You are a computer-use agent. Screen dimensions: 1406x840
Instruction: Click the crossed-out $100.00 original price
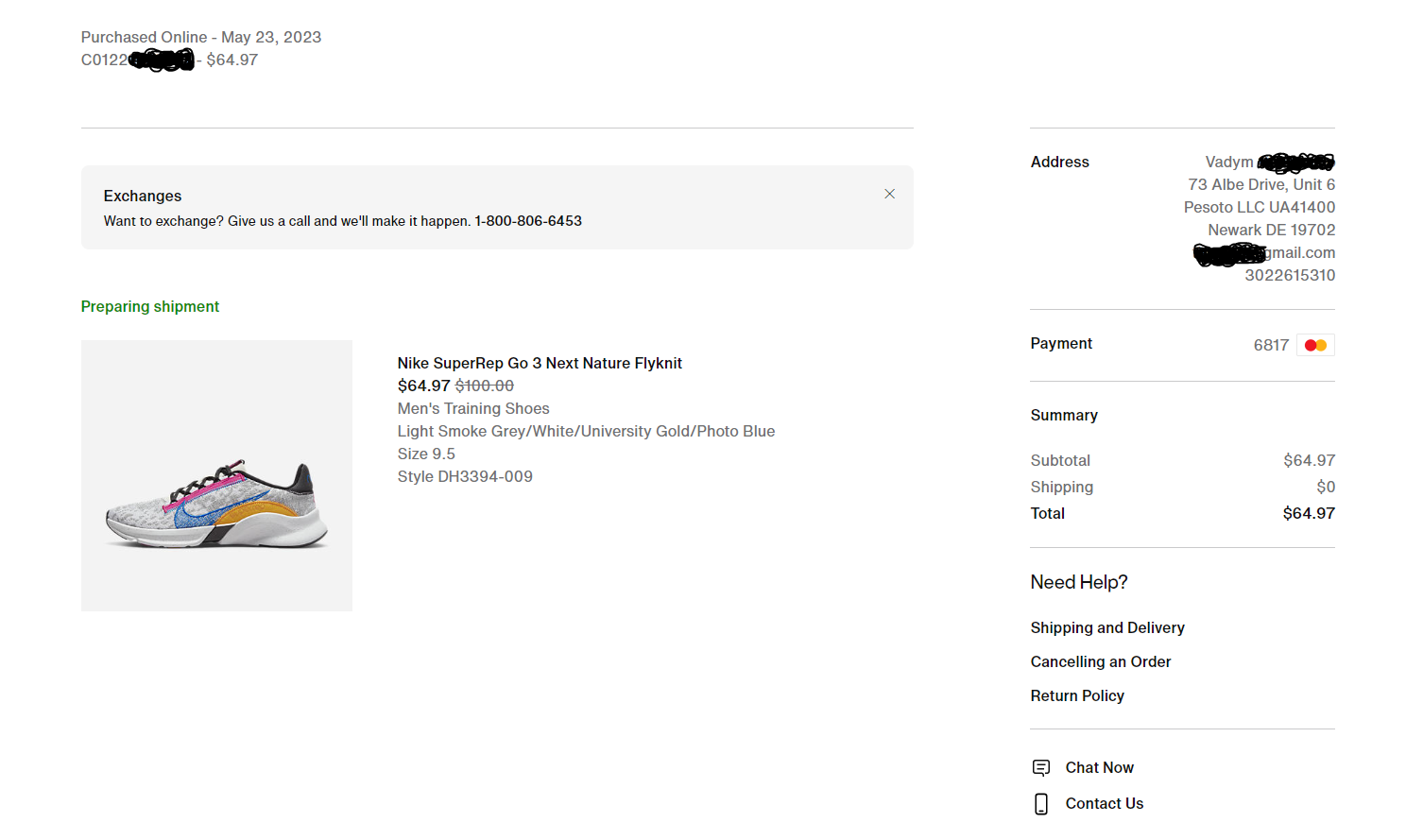click(485, 386)
